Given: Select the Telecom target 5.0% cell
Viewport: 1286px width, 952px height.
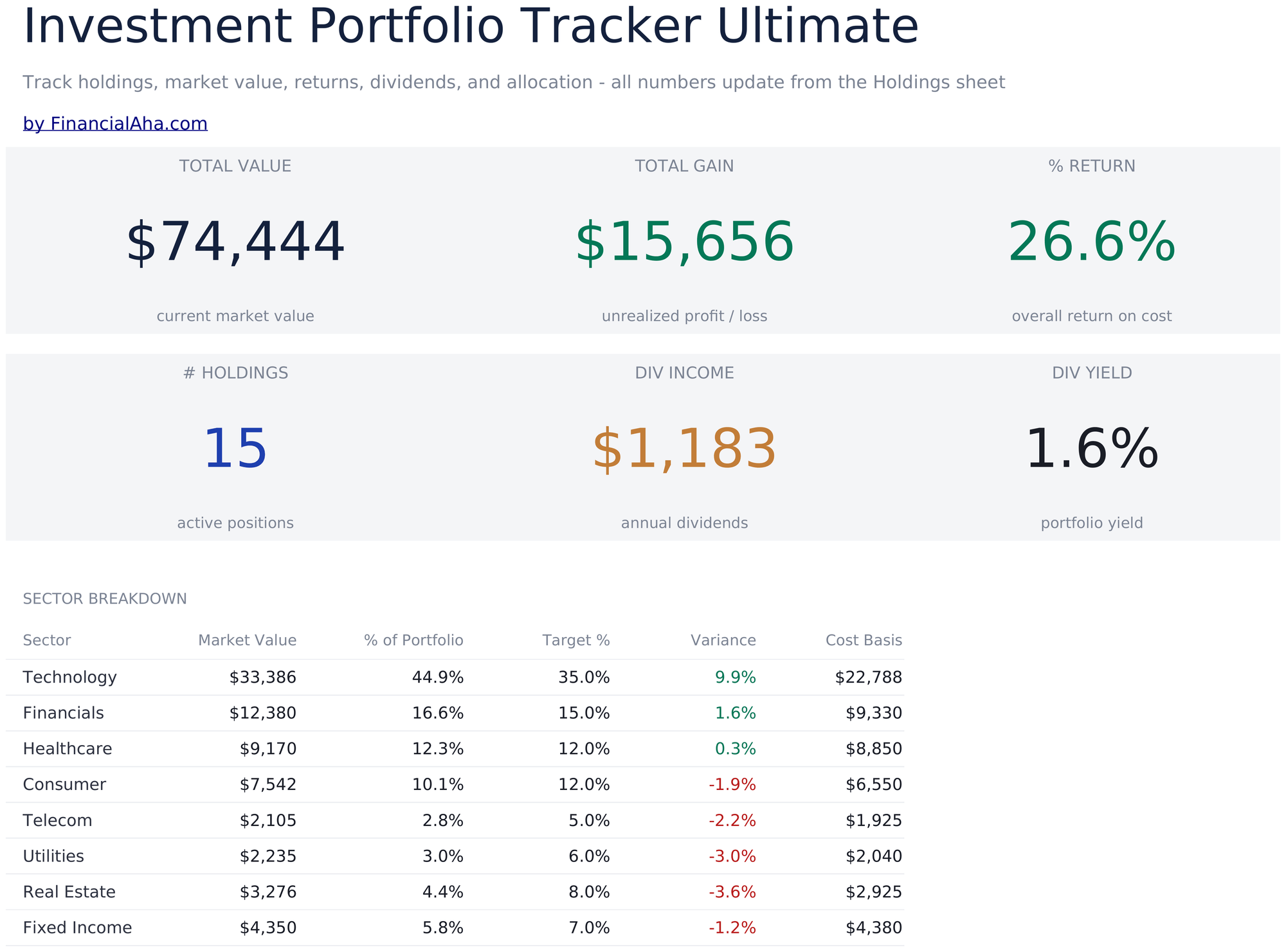Looking at the screenshot, I should [588, 821].
